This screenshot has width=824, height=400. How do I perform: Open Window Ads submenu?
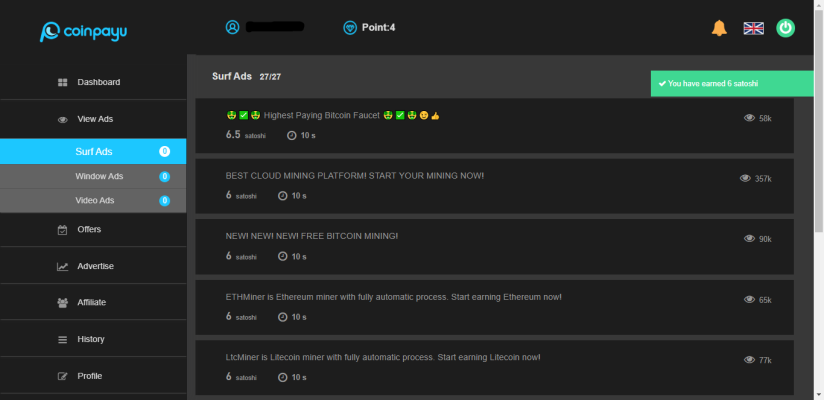click(93, 176)
